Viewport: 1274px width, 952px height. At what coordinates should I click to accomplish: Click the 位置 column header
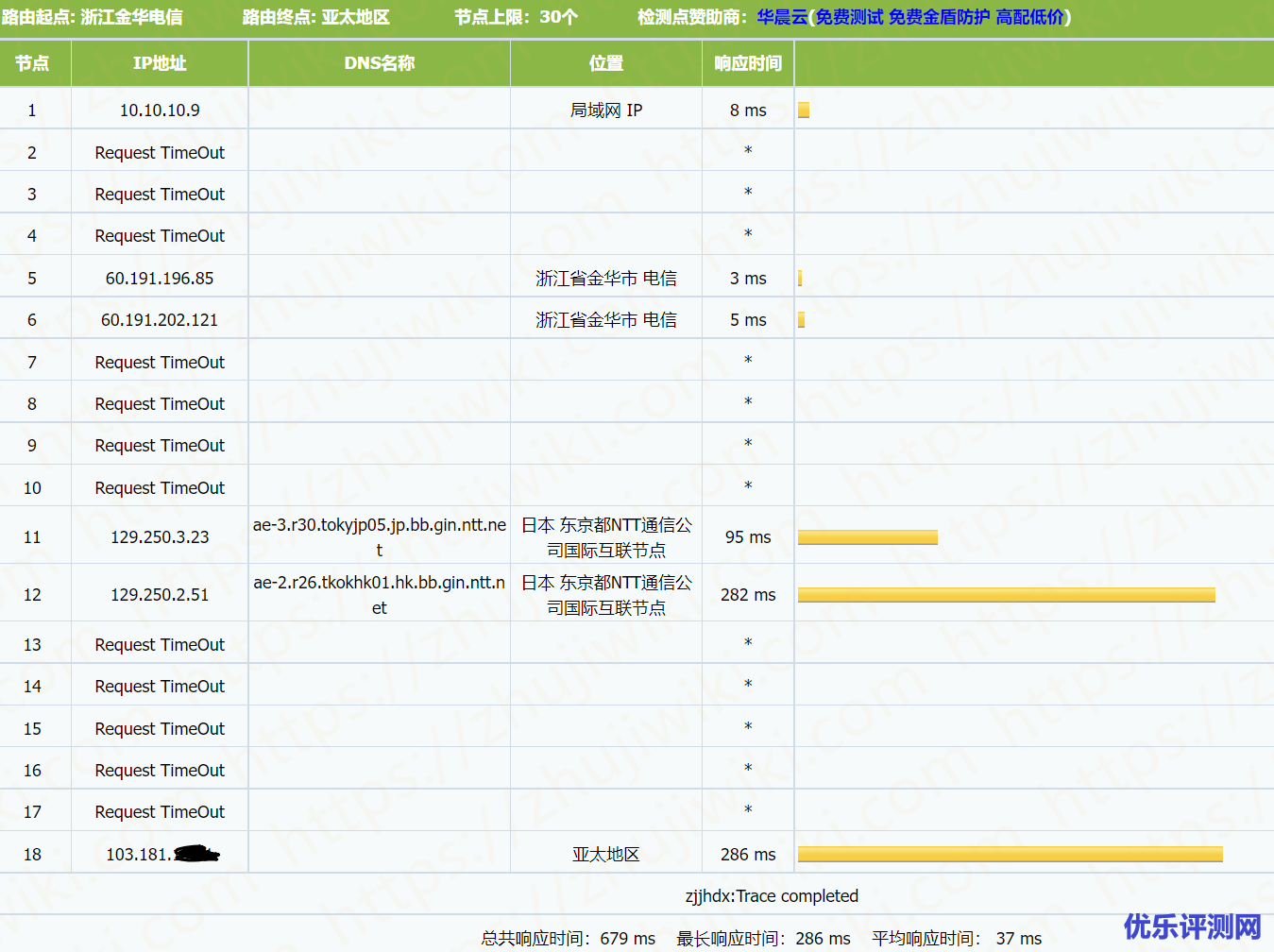point(605,63)
